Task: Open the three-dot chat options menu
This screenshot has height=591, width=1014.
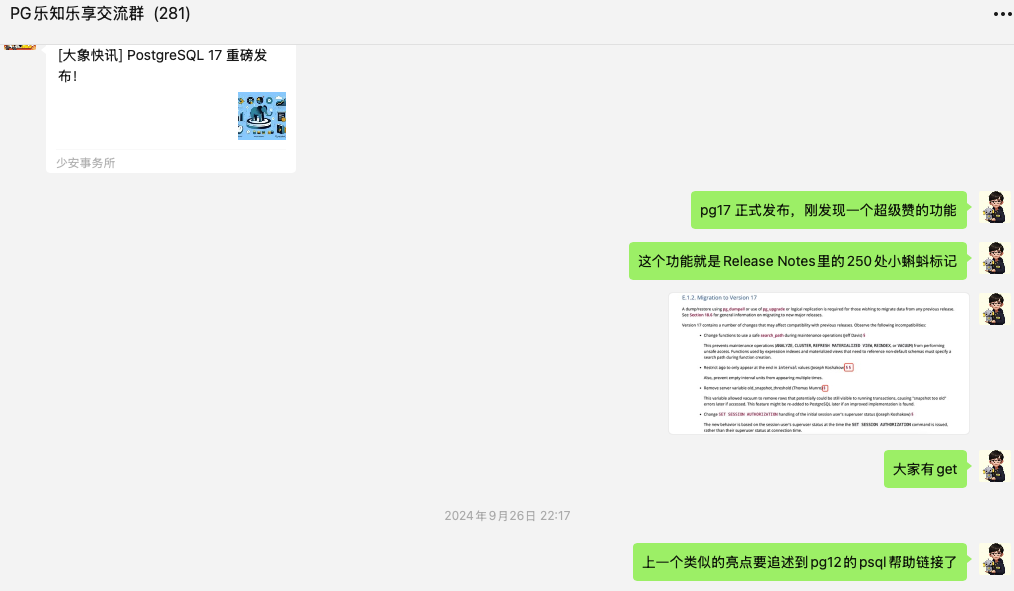Action: click(1002, 14)
